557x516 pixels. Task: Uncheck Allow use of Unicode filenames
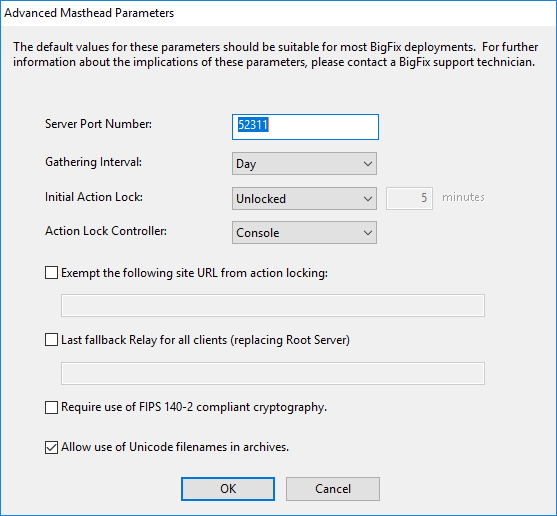[52, 447]
